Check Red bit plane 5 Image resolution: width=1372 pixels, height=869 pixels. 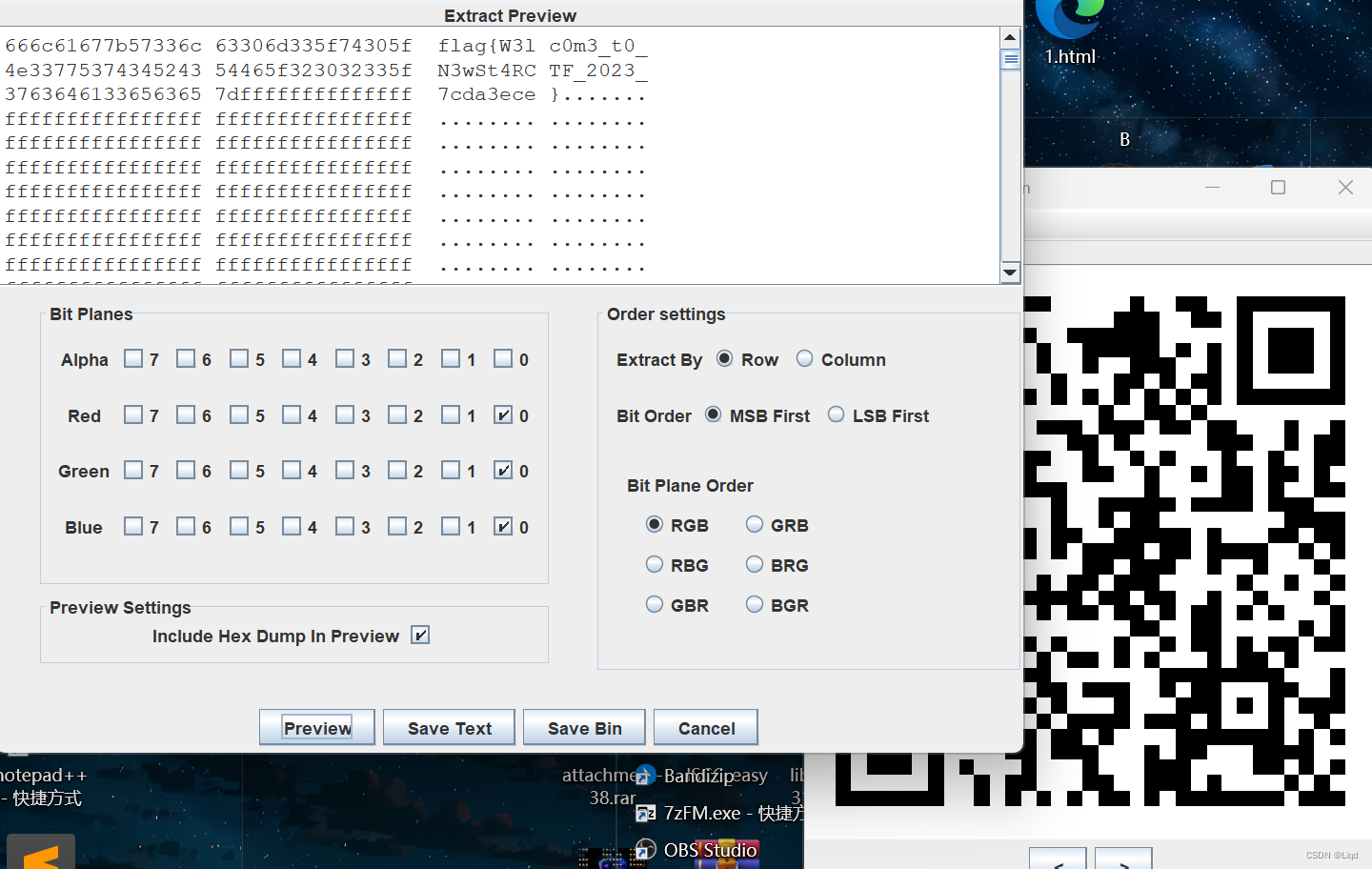[x=239, y=415]
